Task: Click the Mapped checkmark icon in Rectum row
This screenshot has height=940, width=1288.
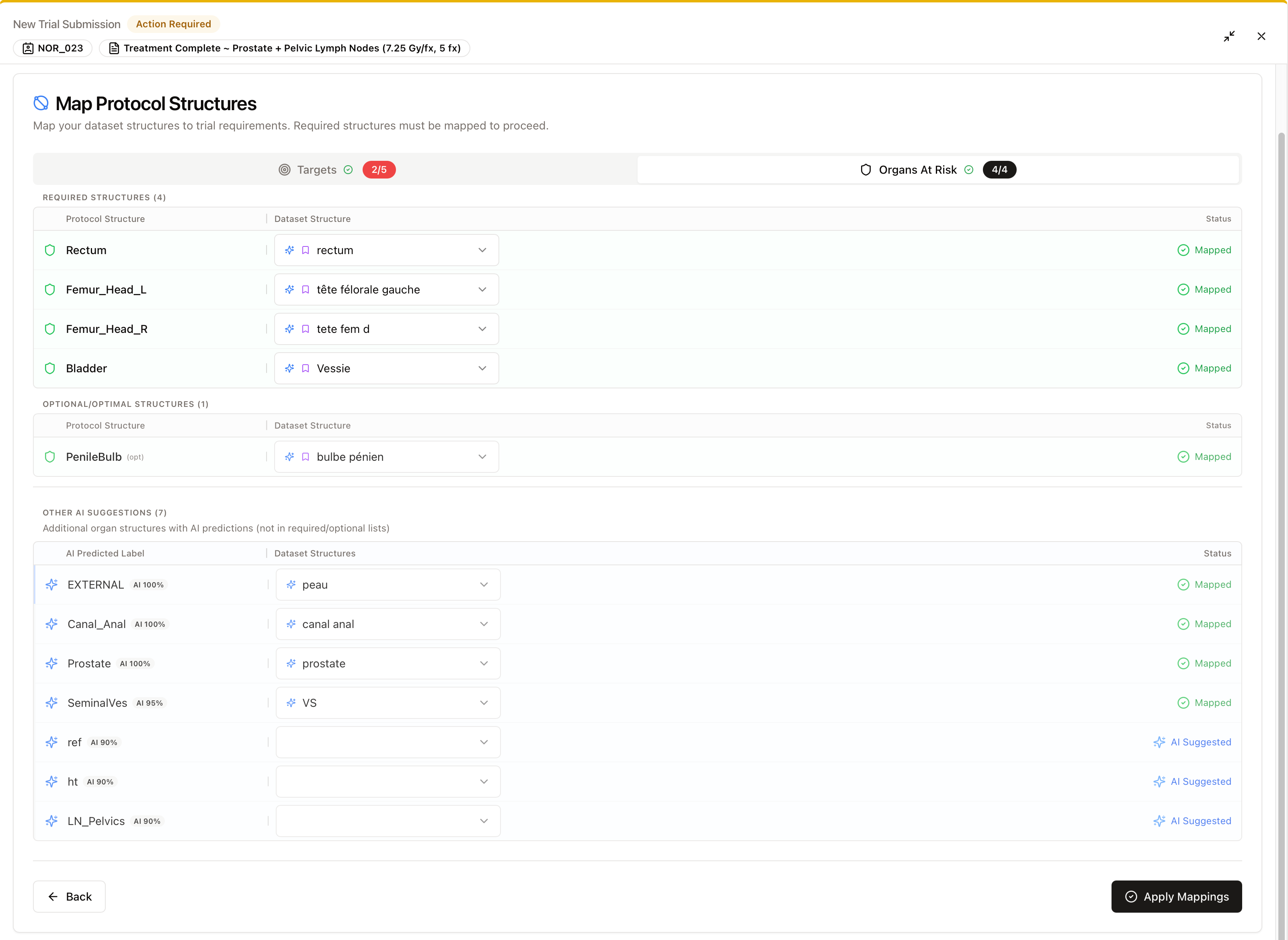Action: (x=1183, y=250)
